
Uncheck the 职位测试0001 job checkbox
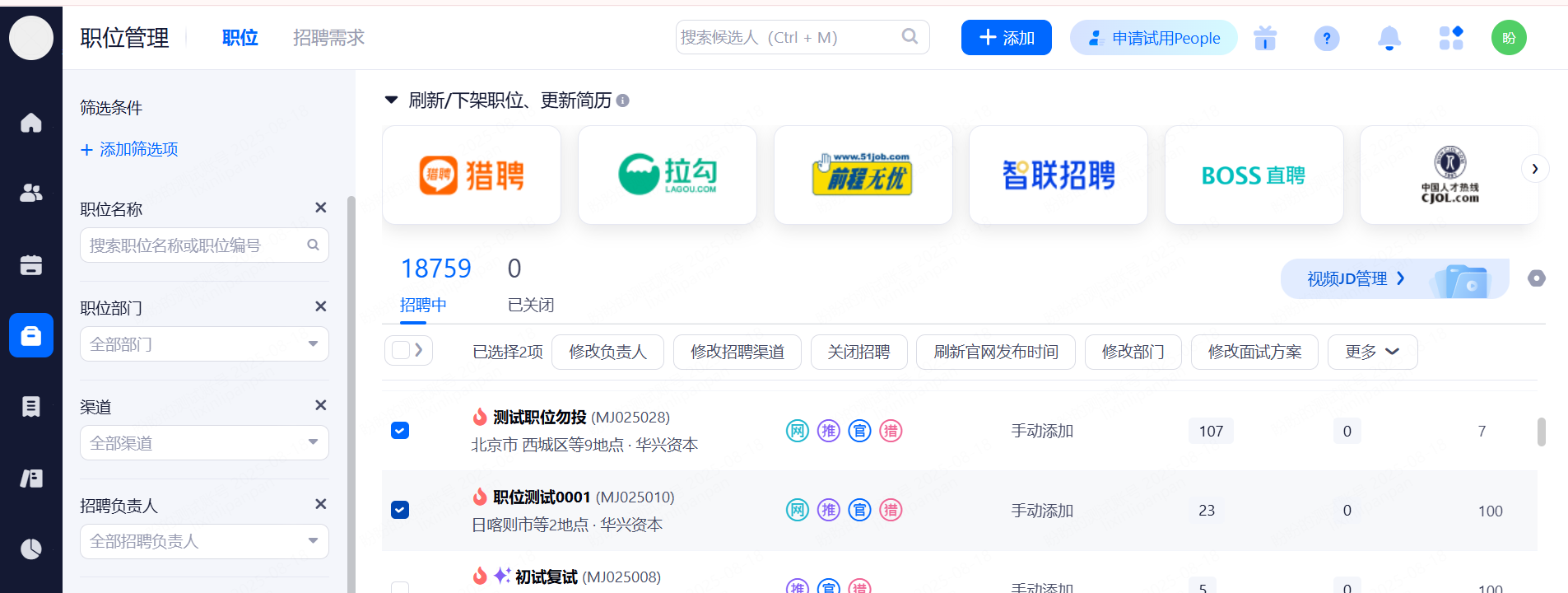400,510
